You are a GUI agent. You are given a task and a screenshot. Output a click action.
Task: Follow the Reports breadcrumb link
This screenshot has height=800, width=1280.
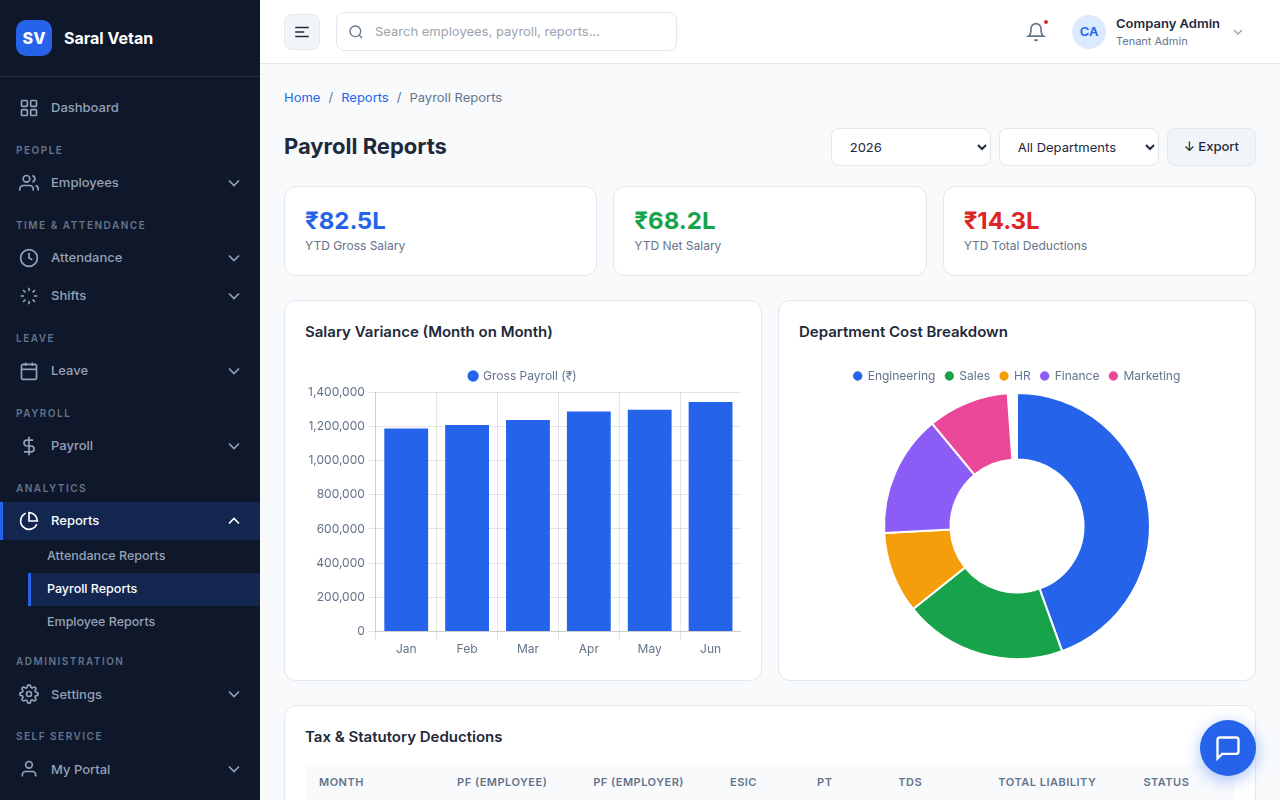[x=365, y=98]
